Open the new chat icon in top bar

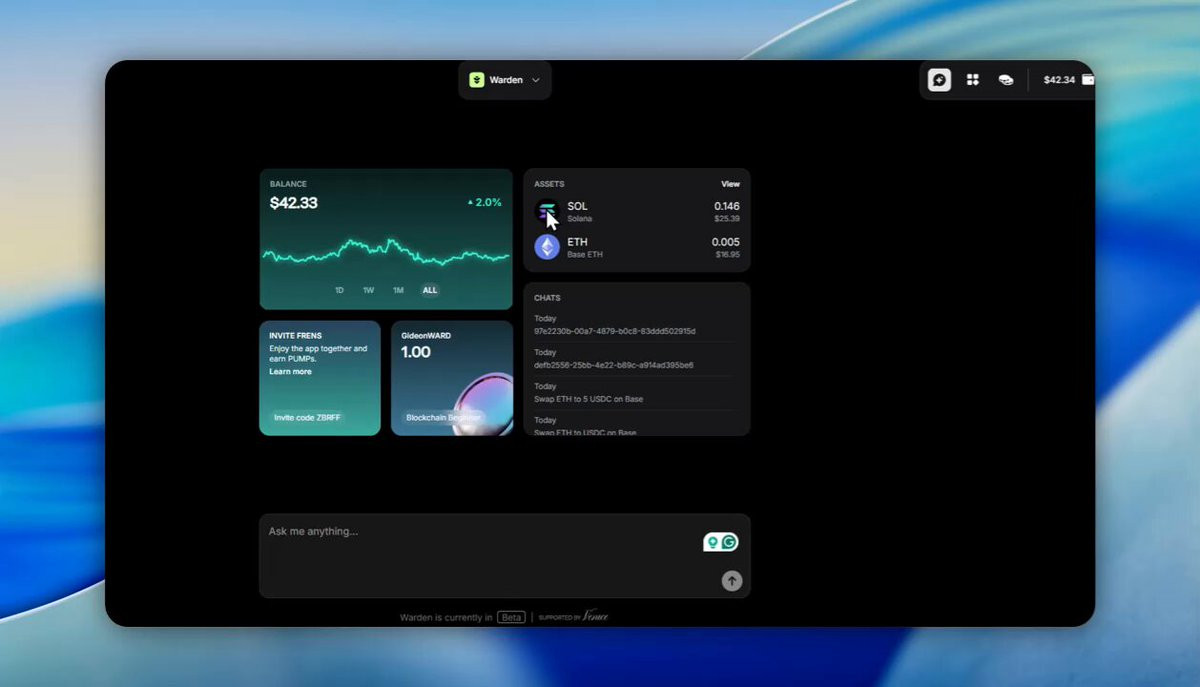point(939,80)
